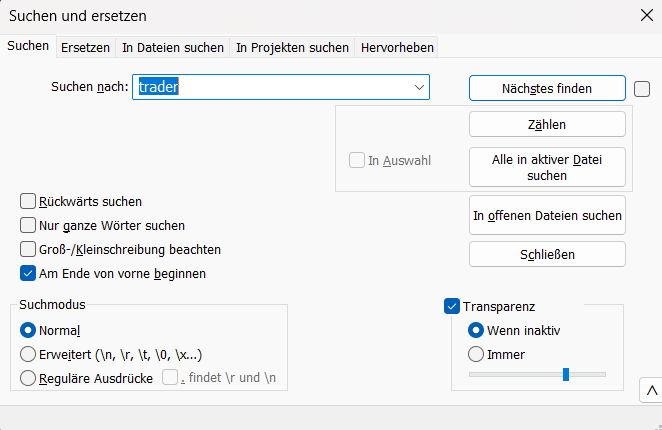Click In offenen Dateien suchen
The height and width of the screenshot is (430, 662).
point(547,215)
